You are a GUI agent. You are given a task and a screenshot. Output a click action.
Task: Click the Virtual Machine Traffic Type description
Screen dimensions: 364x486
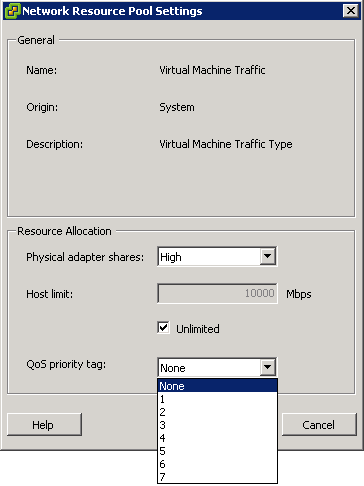226,144
